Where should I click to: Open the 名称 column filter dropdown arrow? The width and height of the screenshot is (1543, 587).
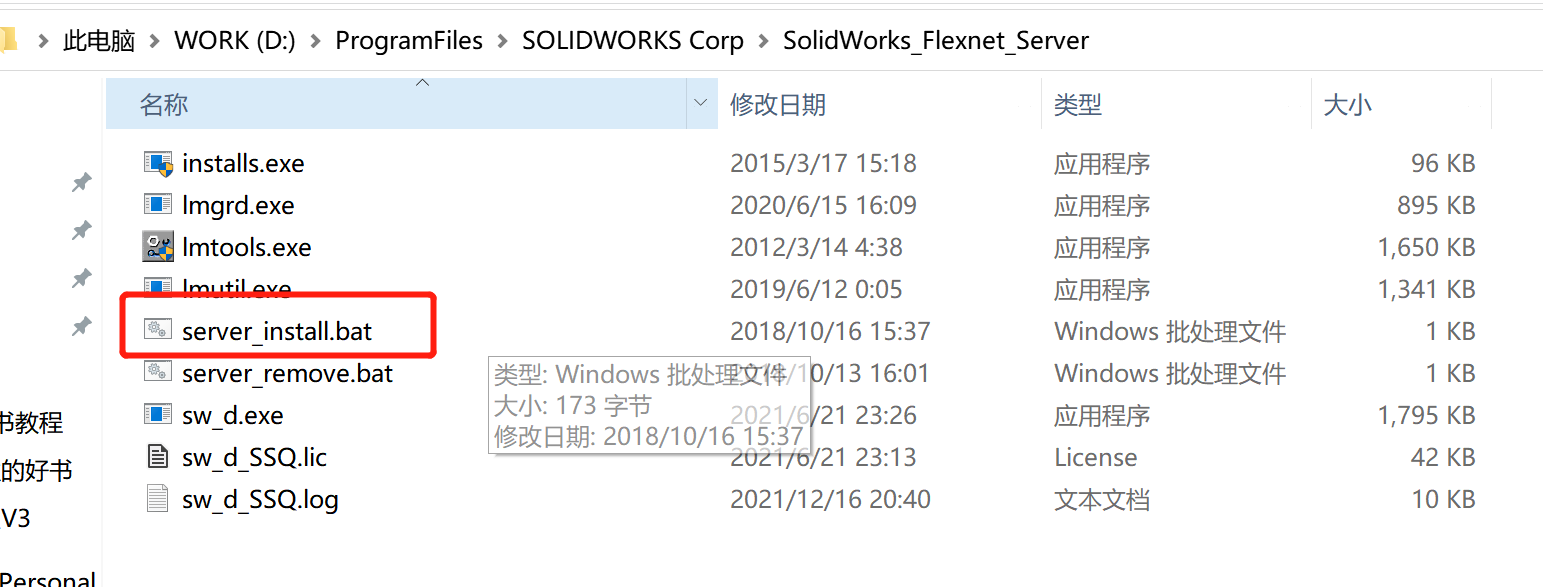pyautogui.click(x=702, y=103)
